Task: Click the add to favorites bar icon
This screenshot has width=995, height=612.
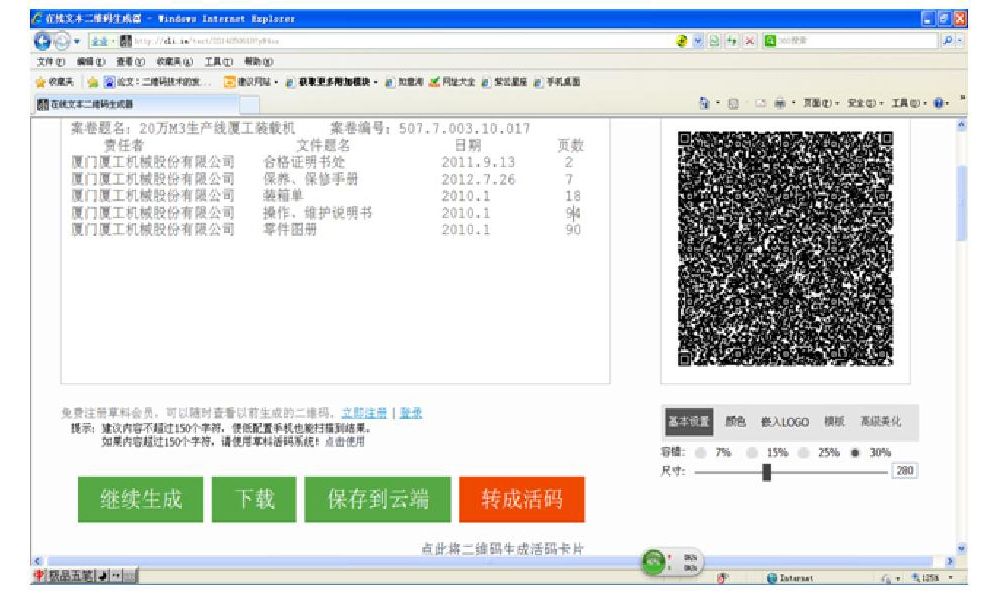Action: coord(93,82)
